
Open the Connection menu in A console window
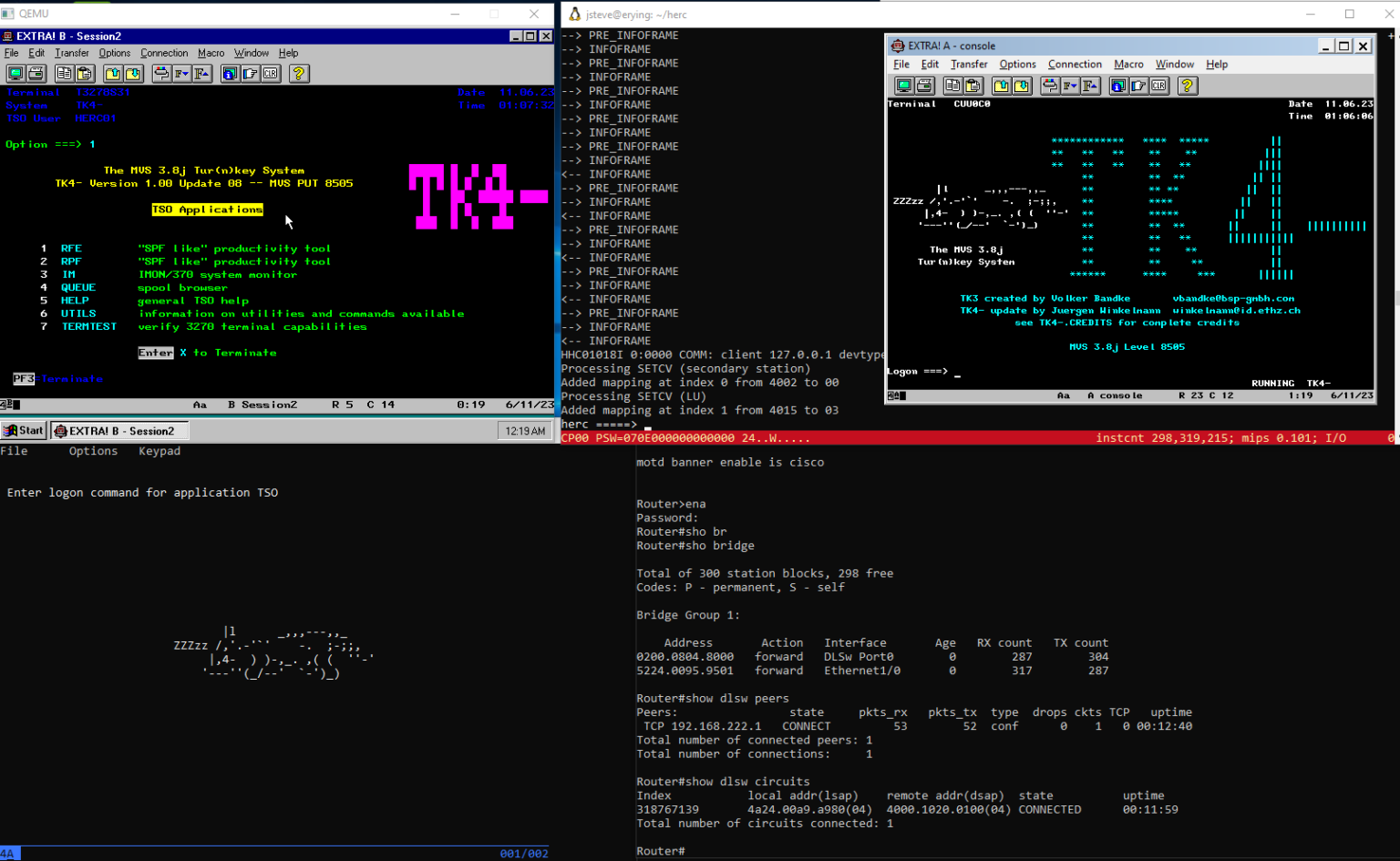tap(1075, 64)
